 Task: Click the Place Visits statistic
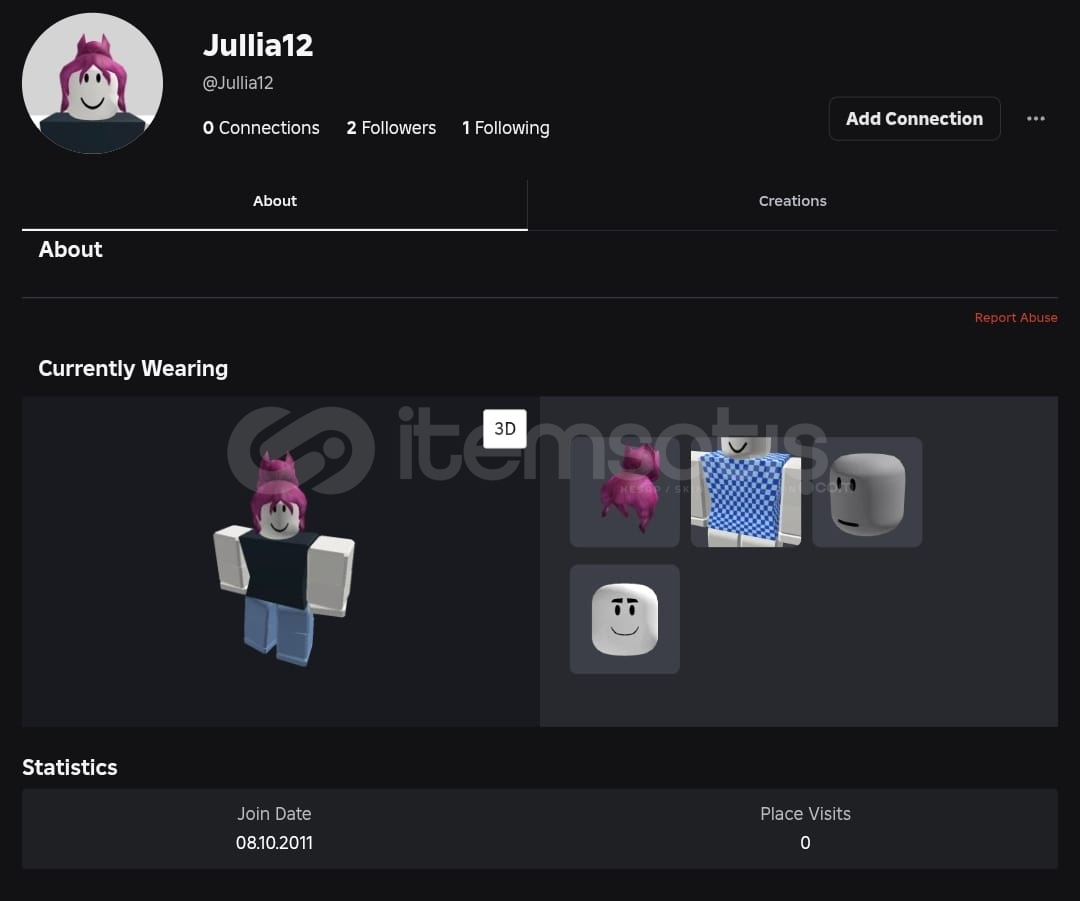[x=805, y=828]
